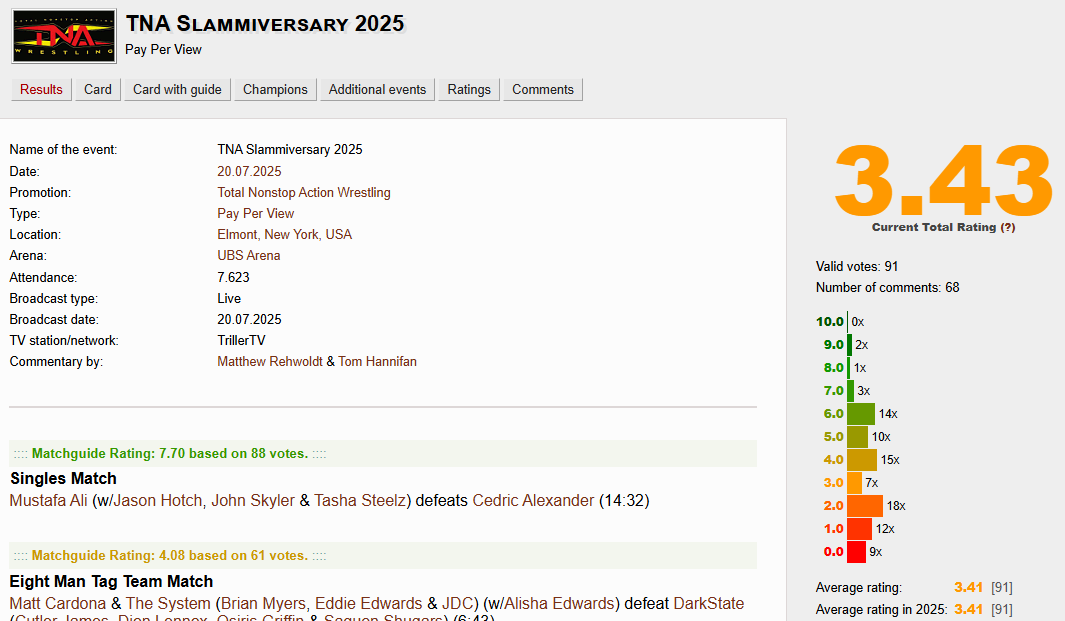This screenshot has width=1065, height=621.
Task: Select the event name 'TNA Slammiversary 2025' value
Action: tap(290, 149)
